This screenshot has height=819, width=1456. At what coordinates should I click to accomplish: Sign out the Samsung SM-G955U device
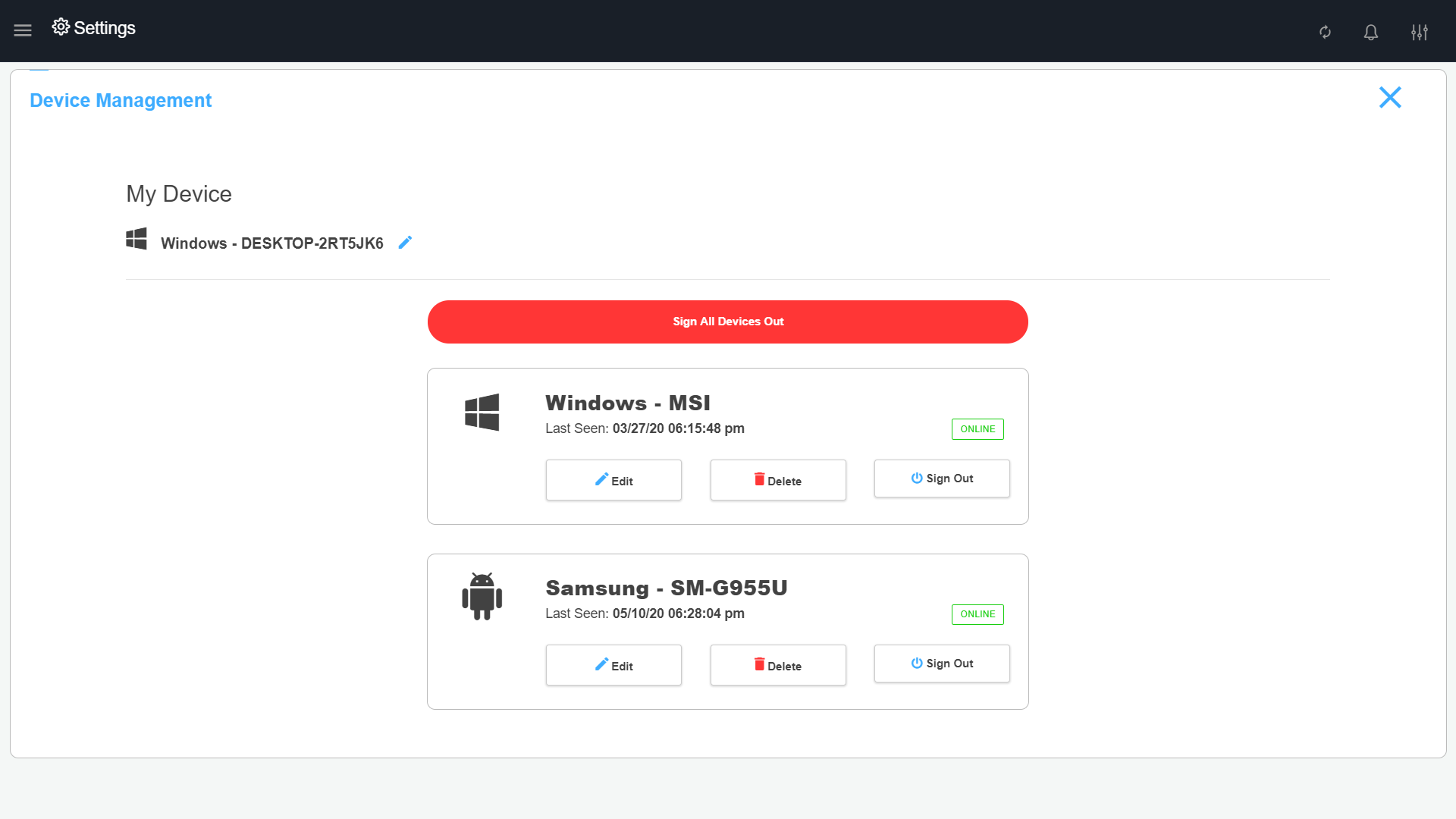(x=941, y=664)
